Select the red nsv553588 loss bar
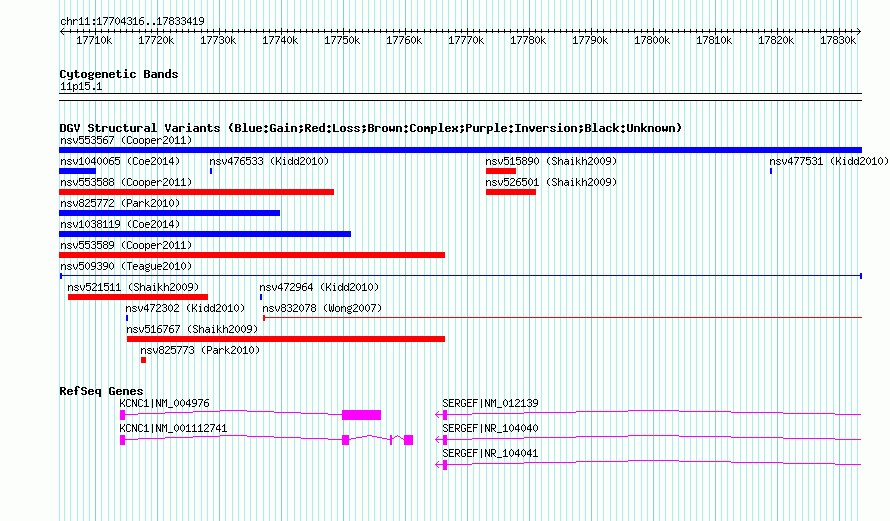Image resolution: width=890 pixels, height=521 pixels. [x=196, y=192]
